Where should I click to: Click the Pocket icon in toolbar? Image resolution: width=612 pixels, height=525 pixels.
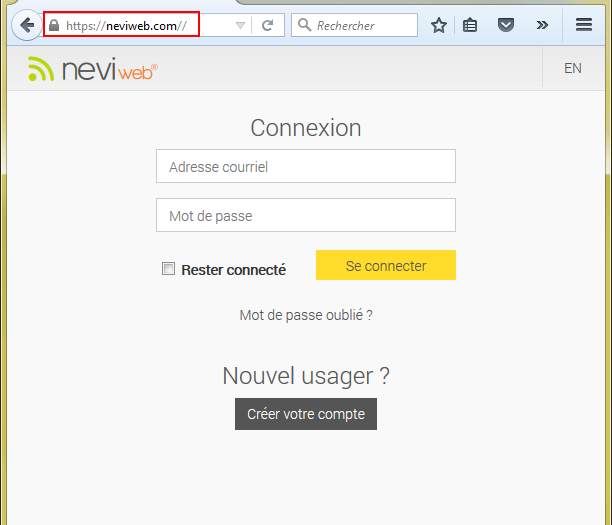pyautogui.click(x=506, y=26)
